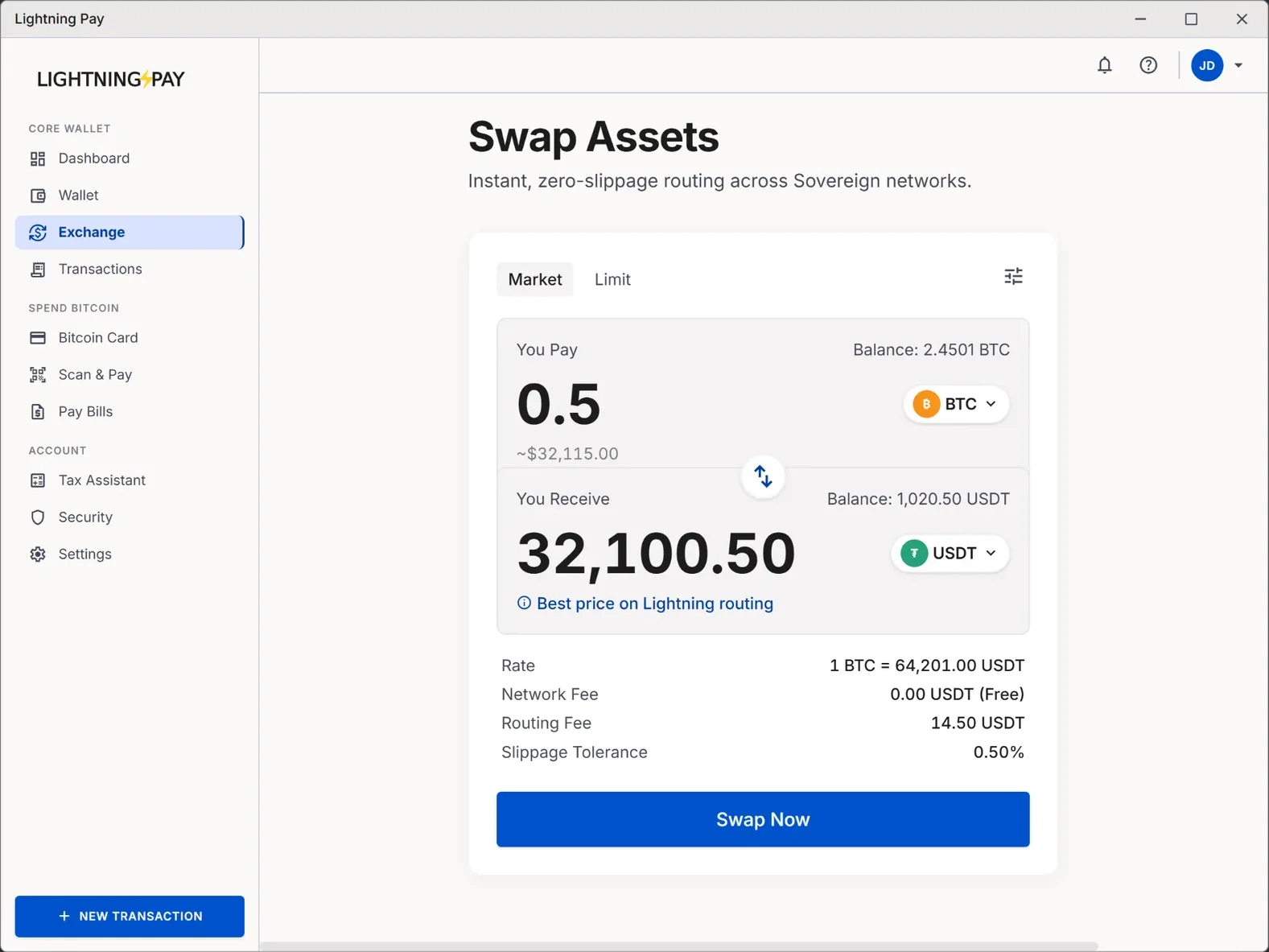The image size is (1269, 952).
Task: Click the 0.50% slippage tolerance value
Action: click(x=999, y=752)
